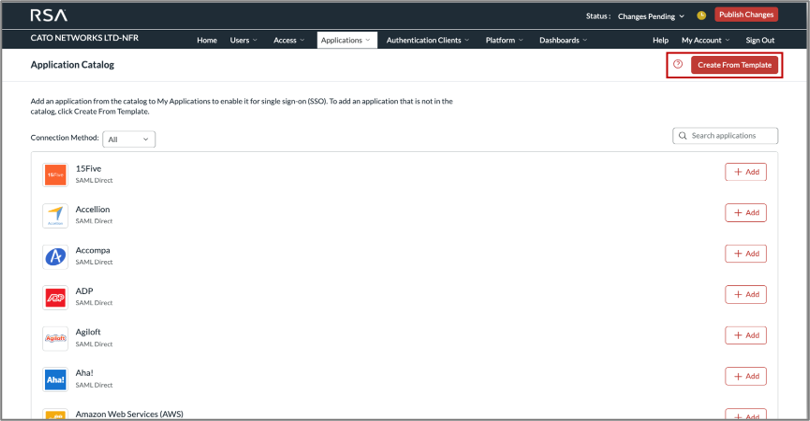The height and width of the screenshot is (421, 810).
Task: Click the Application Catalog heading
Action: (x=72, y=65)
